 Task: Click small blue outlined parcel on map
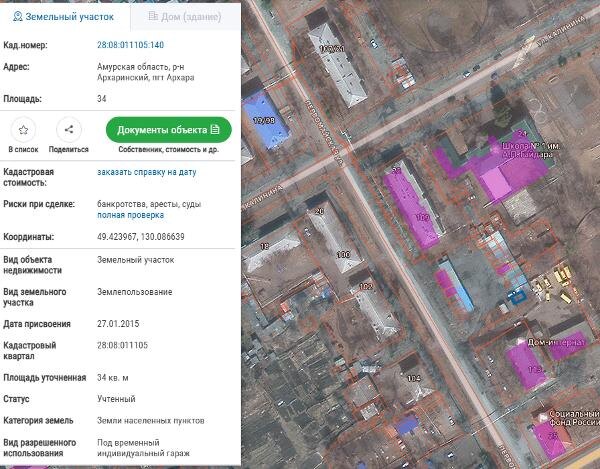click(517, 295)
